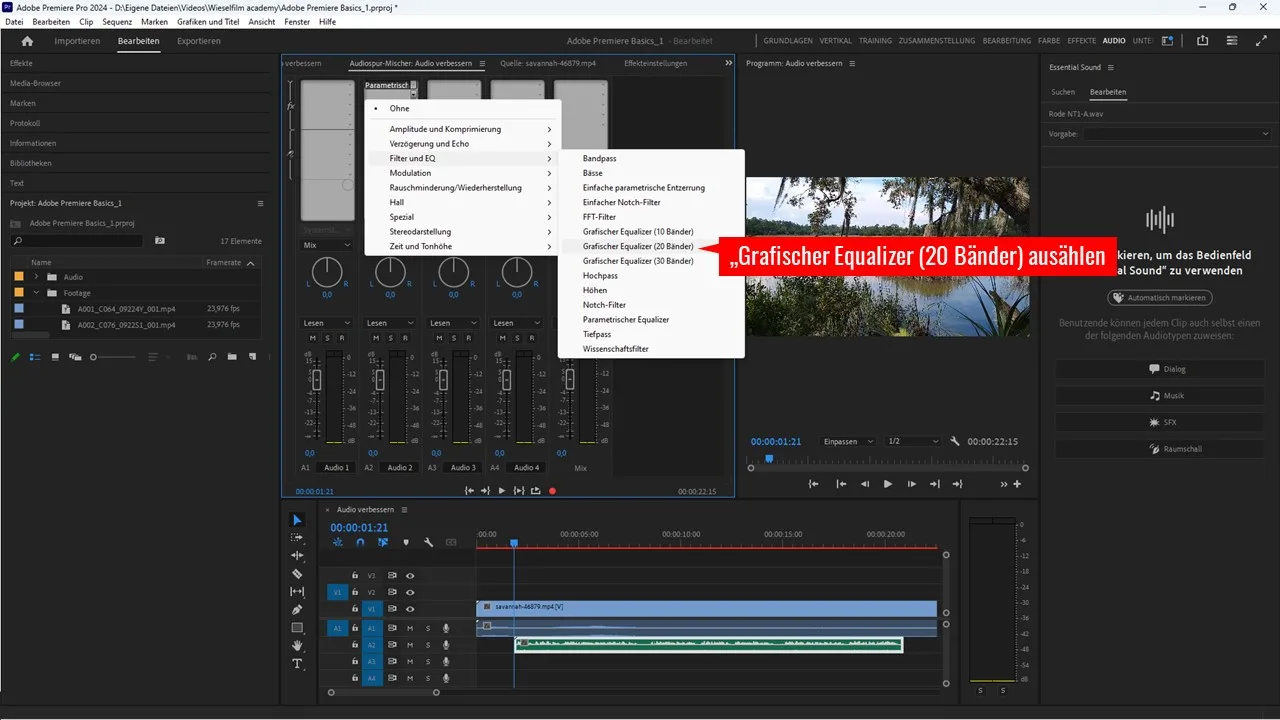Select the Pen tool

[297, 609]
